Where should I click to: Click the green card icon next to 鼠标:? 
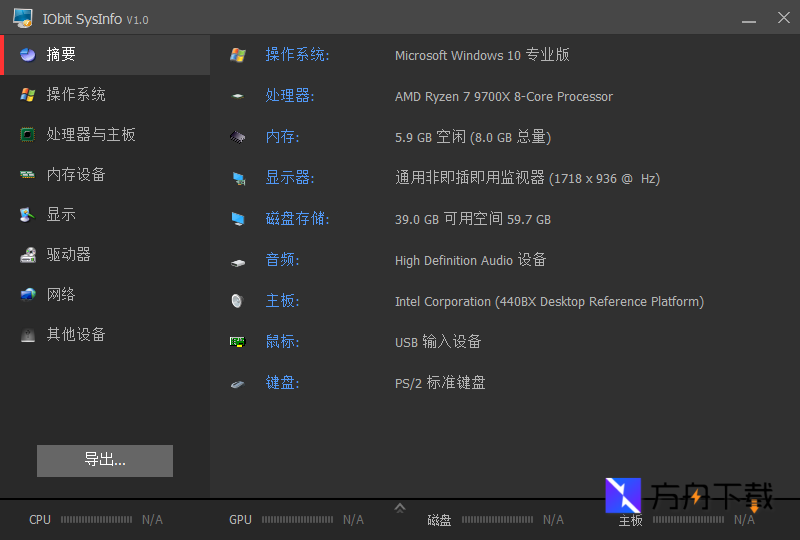(x=238, y=341)
